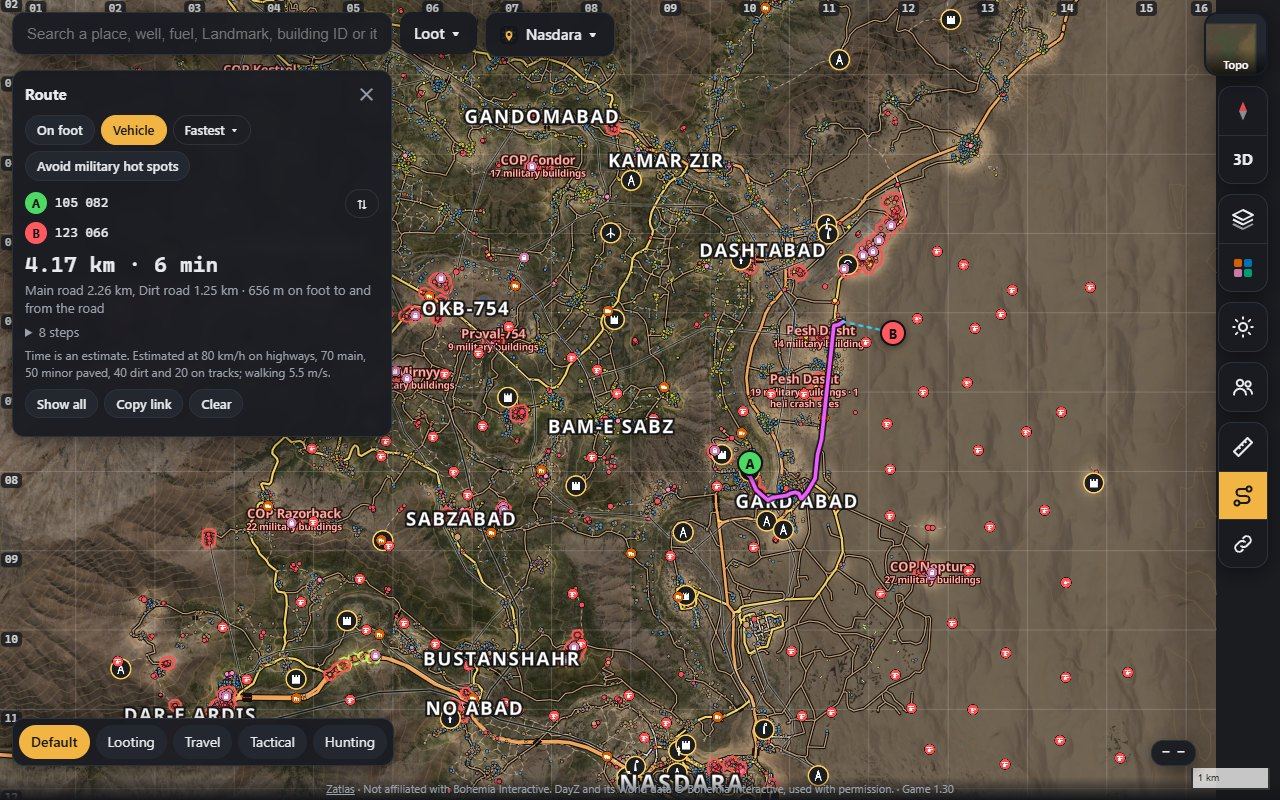The height and width of the screenshot is (800, 1280).
Task: Click the COP Razorback label
Action: click(x=294, y=514)
